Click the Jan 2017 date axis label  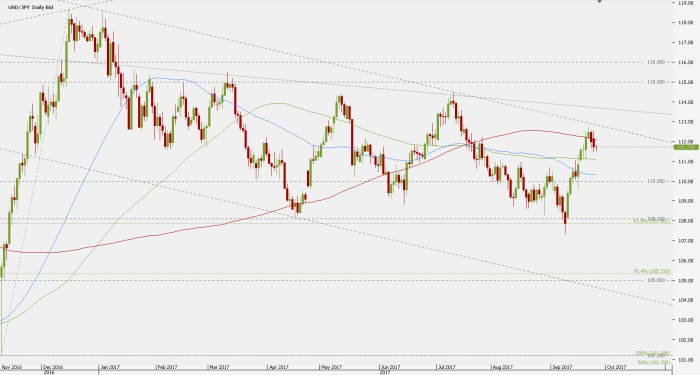click(109, 367)
